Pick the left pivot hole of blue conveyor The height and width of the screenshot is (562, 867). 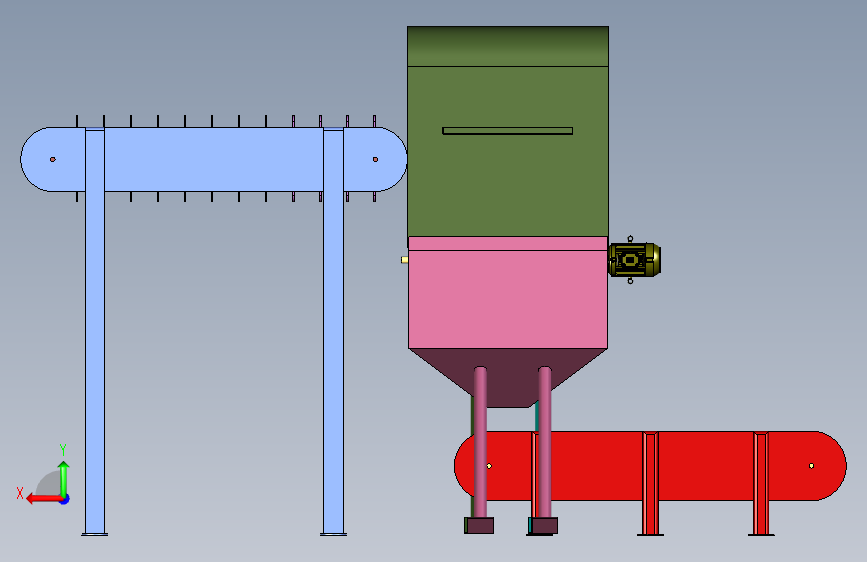[x=53, y=159]
